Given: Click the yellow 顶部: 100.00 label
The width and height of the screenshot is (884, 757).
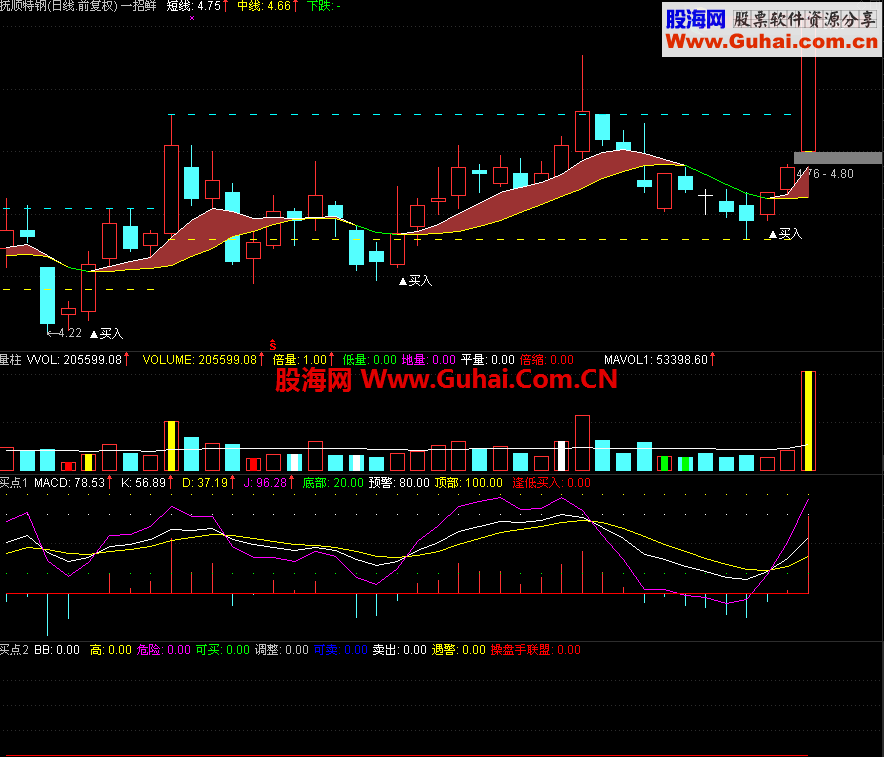Looking at the screenshot, I should point(468,483).
